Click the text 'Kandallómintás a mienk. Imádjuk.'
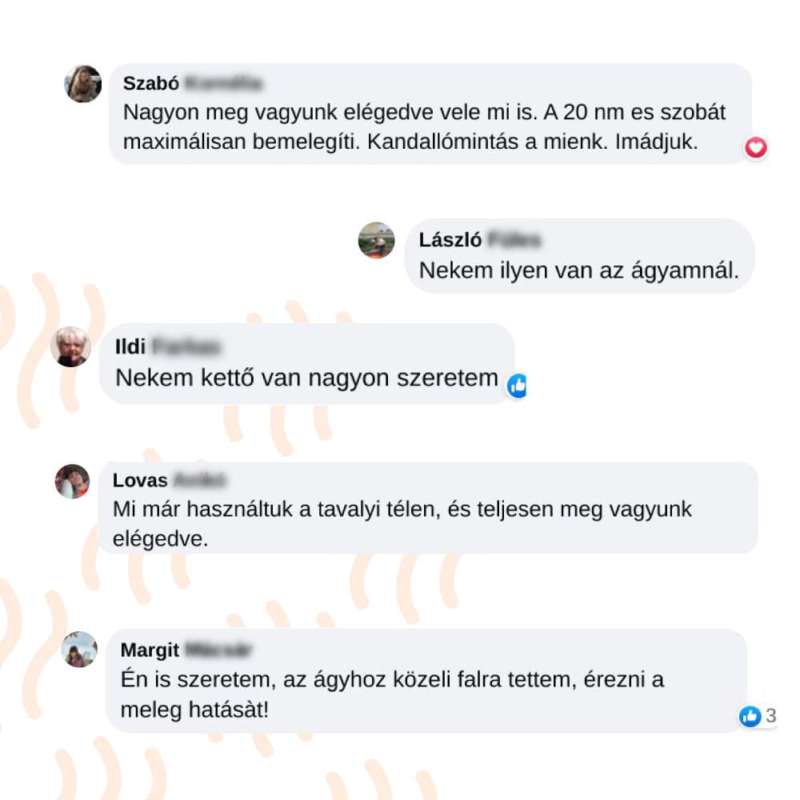Screen dimensions: 800x800 532,142
